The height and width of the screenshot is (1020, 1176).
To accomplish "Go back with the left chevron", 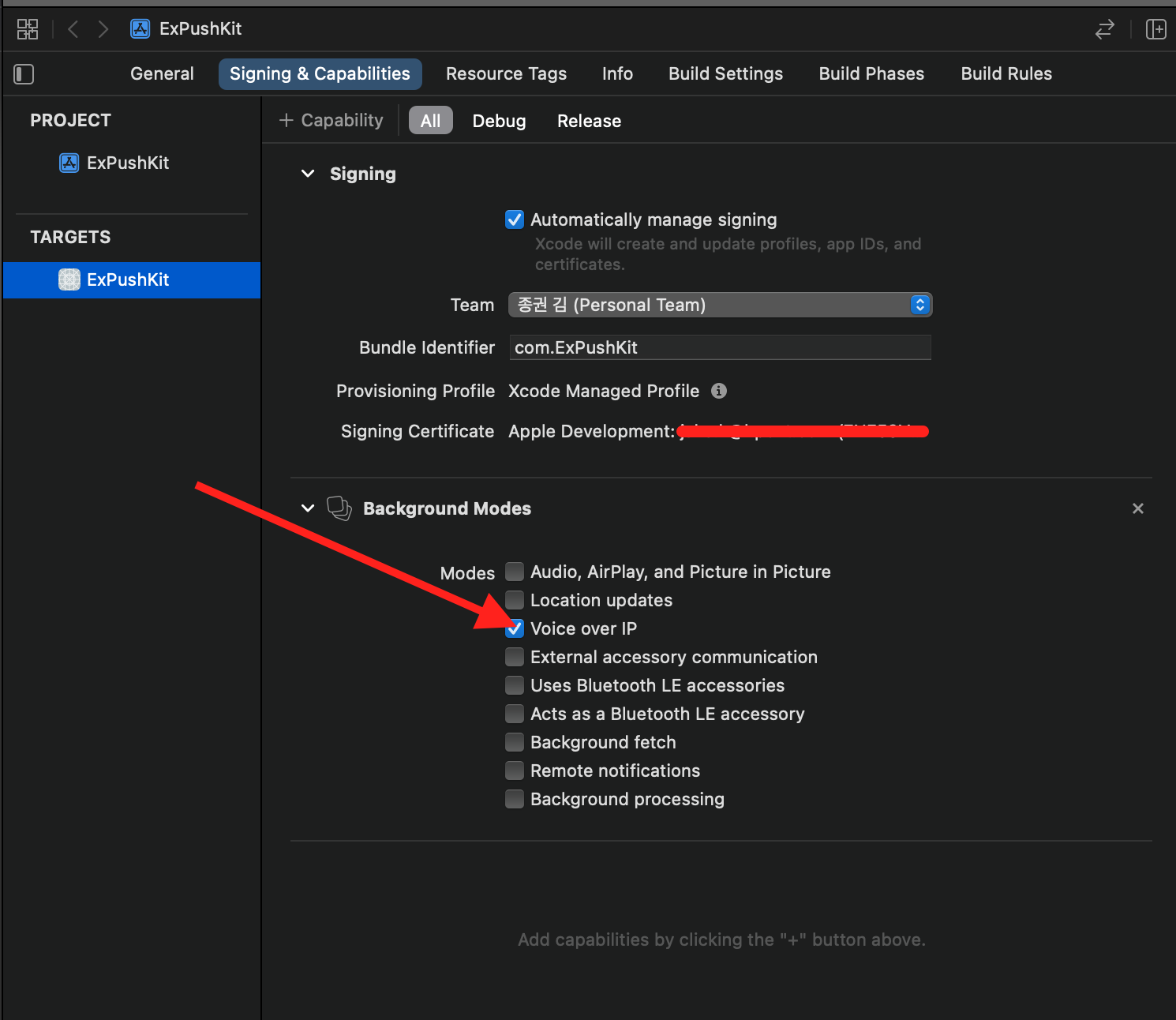I will coord(73,29).
